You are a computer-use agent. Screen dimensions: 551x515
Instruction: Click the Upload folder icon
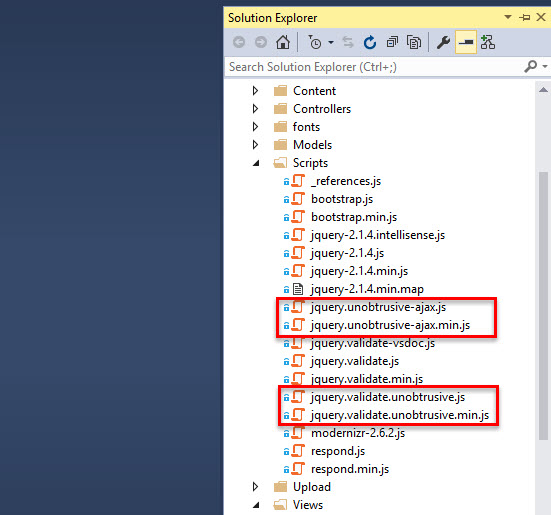[280, 487]
